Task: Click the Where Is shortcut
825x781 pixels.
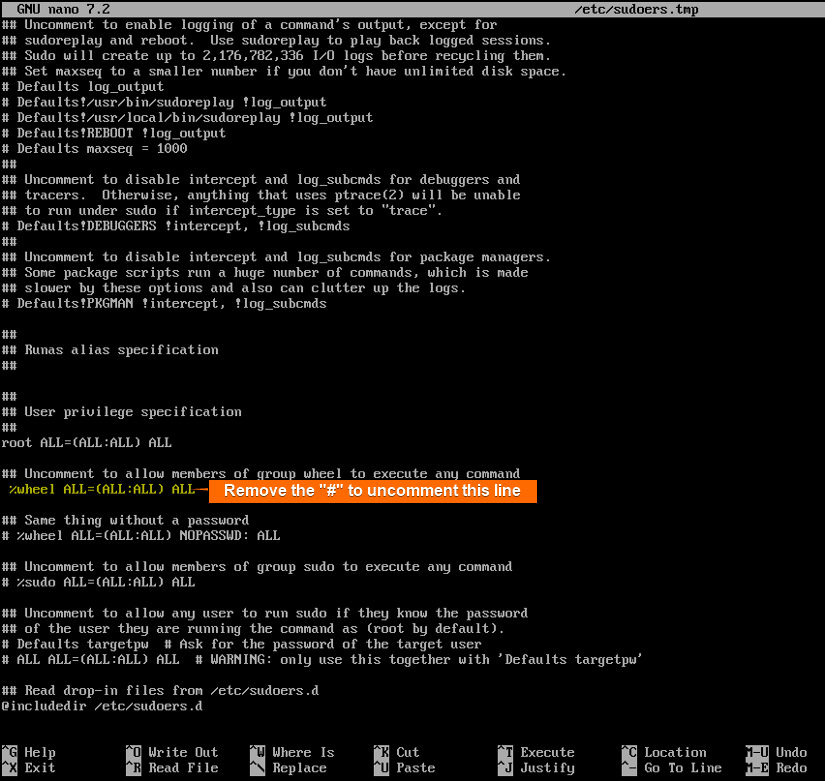Action: coord(292,752)
